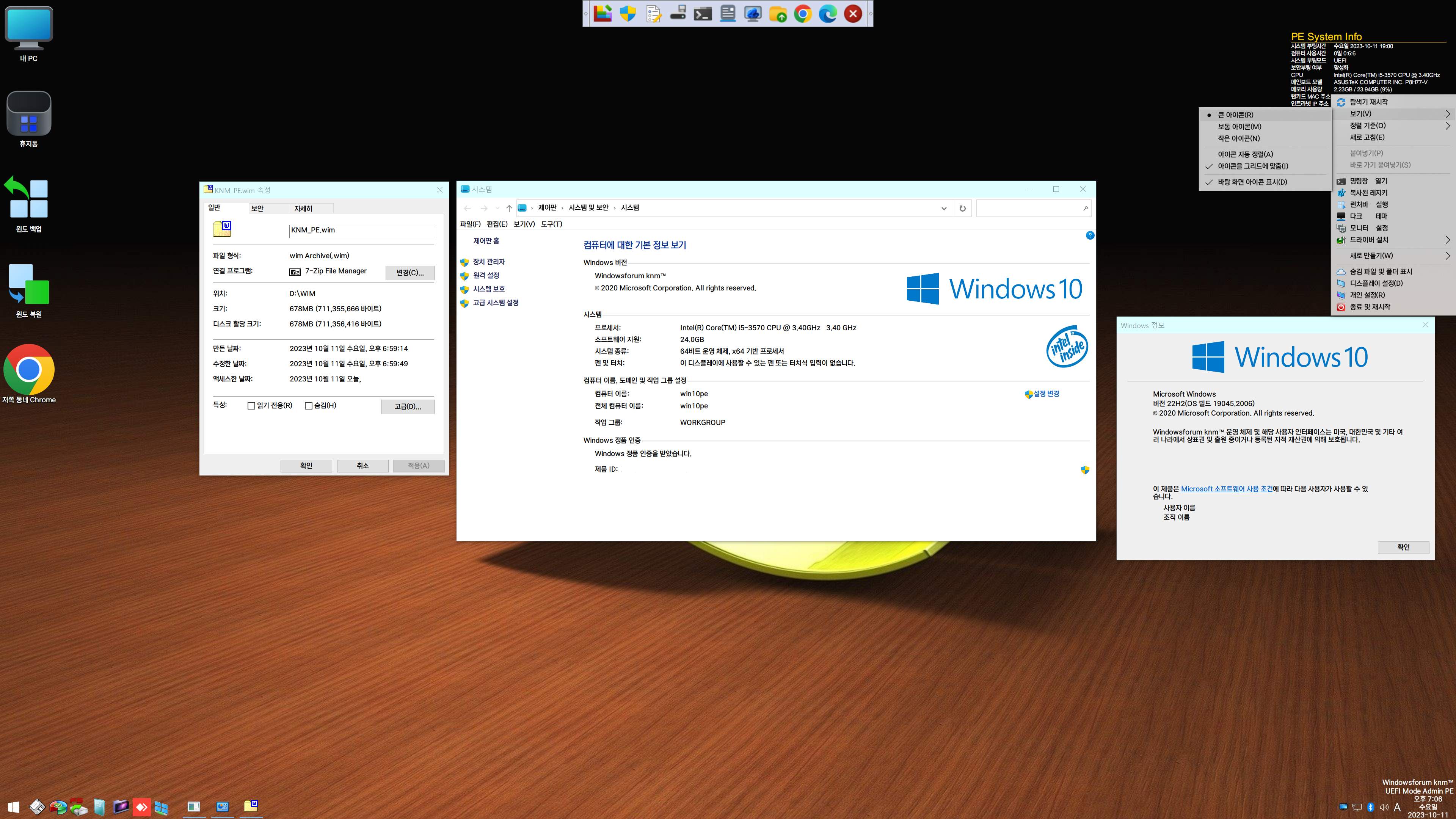Open the Edit (편집) menu in System window

pyautogui.click(x=497, y=224)
